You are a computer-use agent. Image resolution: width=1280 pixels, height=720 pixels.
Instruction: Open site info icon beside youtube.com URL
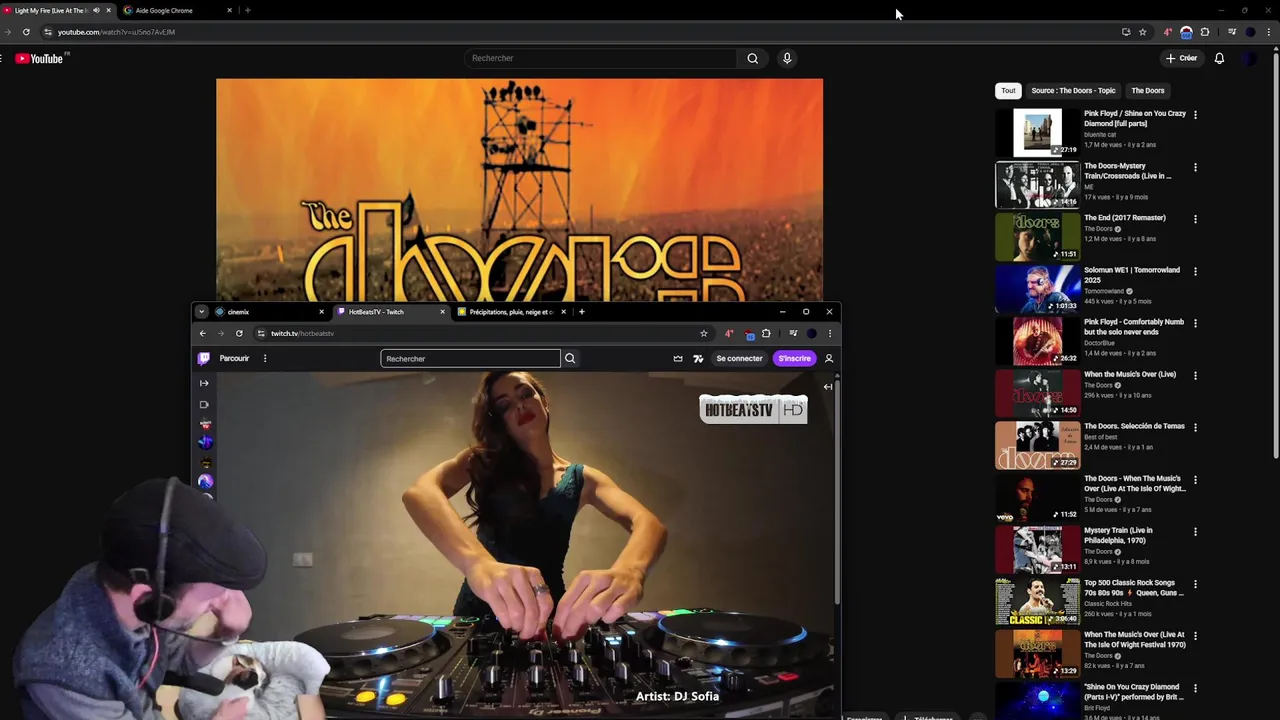[x=48, y=32]
